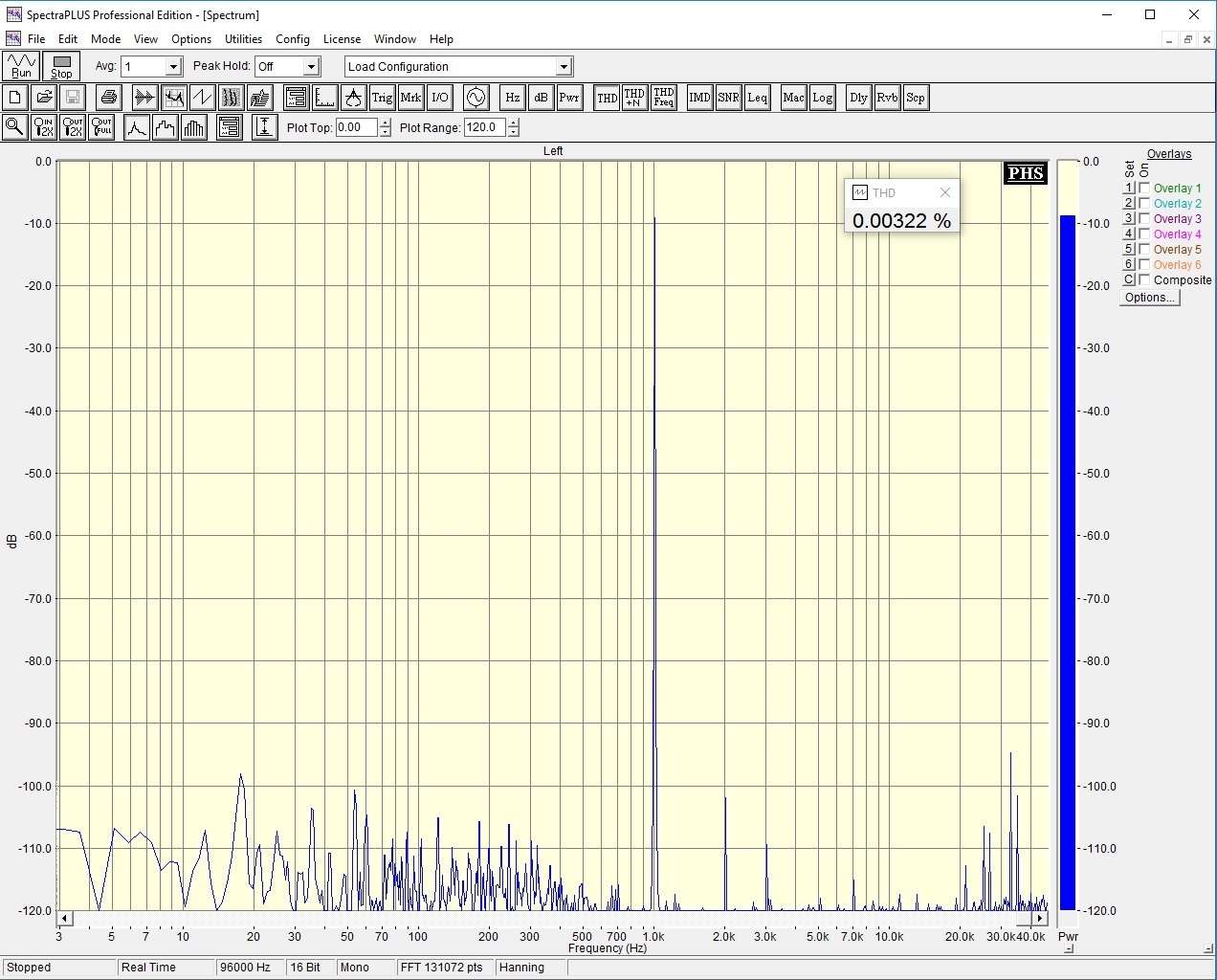
Task: Select the line plot style icon
Action: click(137, 127)
